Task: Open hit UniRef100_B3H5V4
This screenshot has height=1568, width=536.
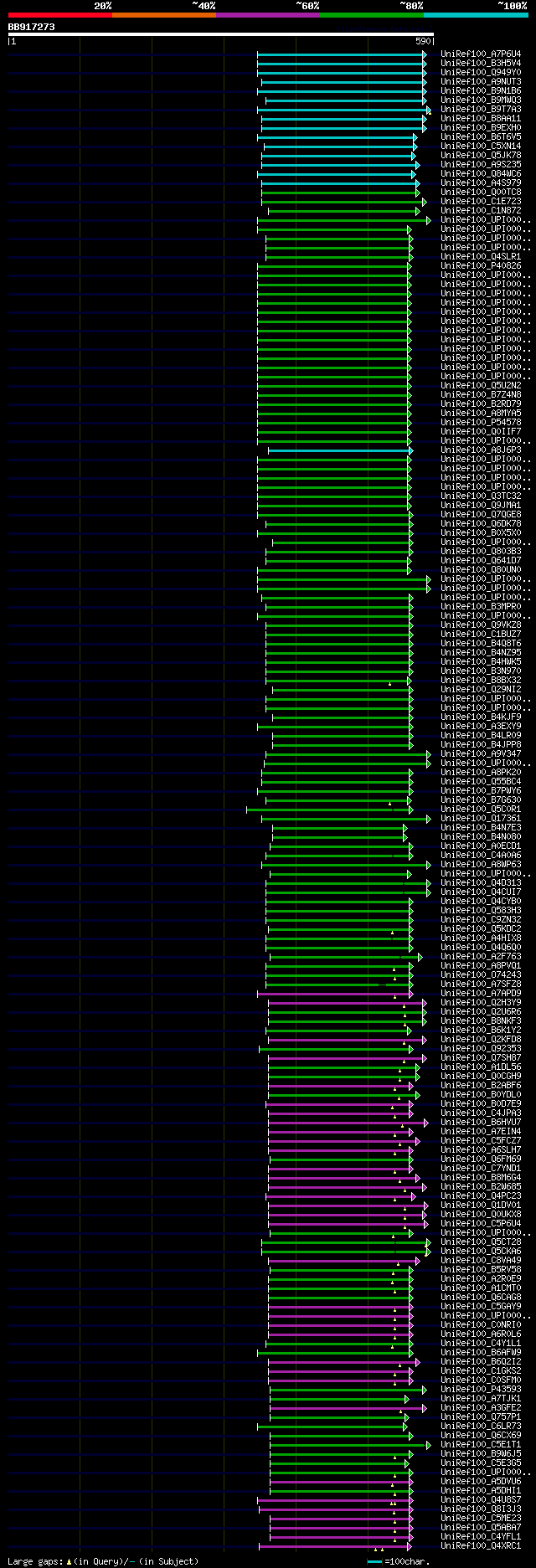Action: [x=481, y=64]
